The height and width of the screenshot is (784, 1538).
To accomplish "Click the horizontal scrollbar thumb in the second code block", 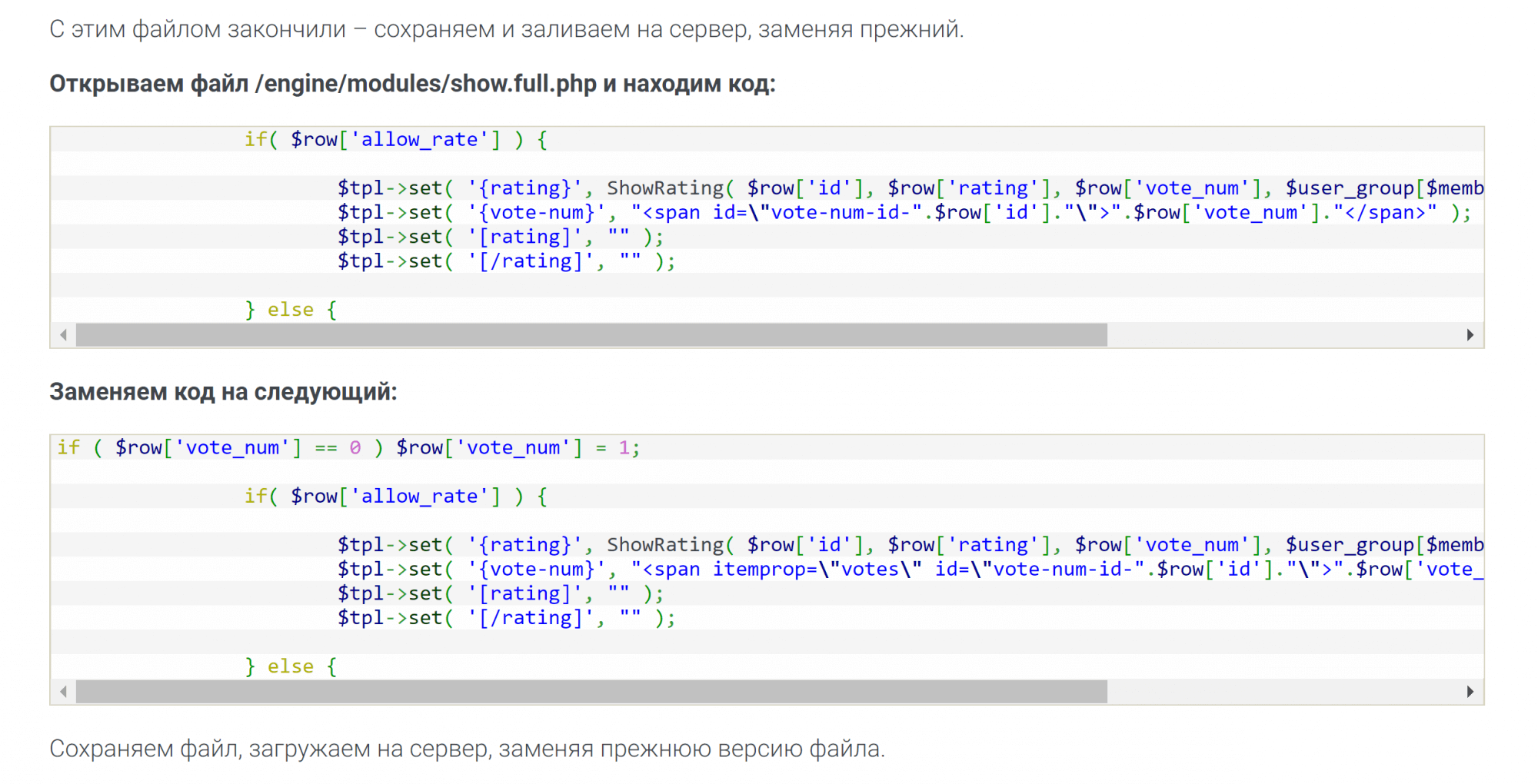I will point(591,692).
